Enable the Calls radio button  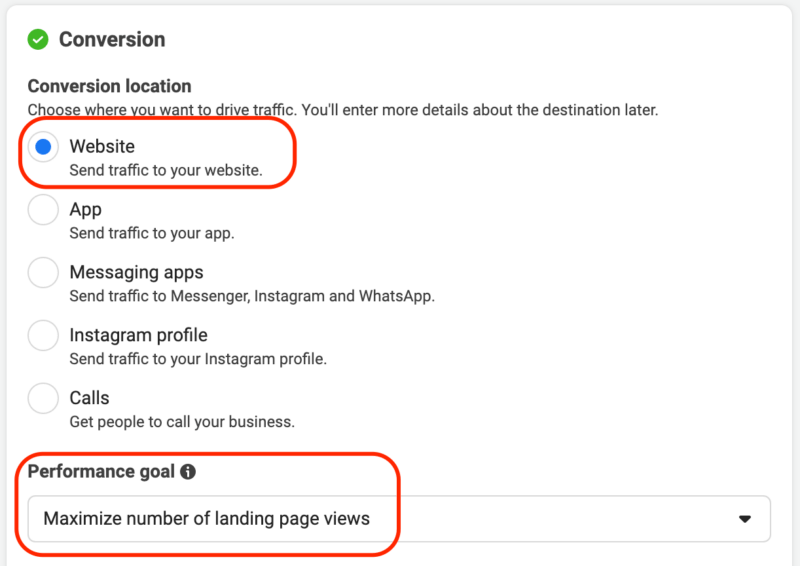(43, 399)
